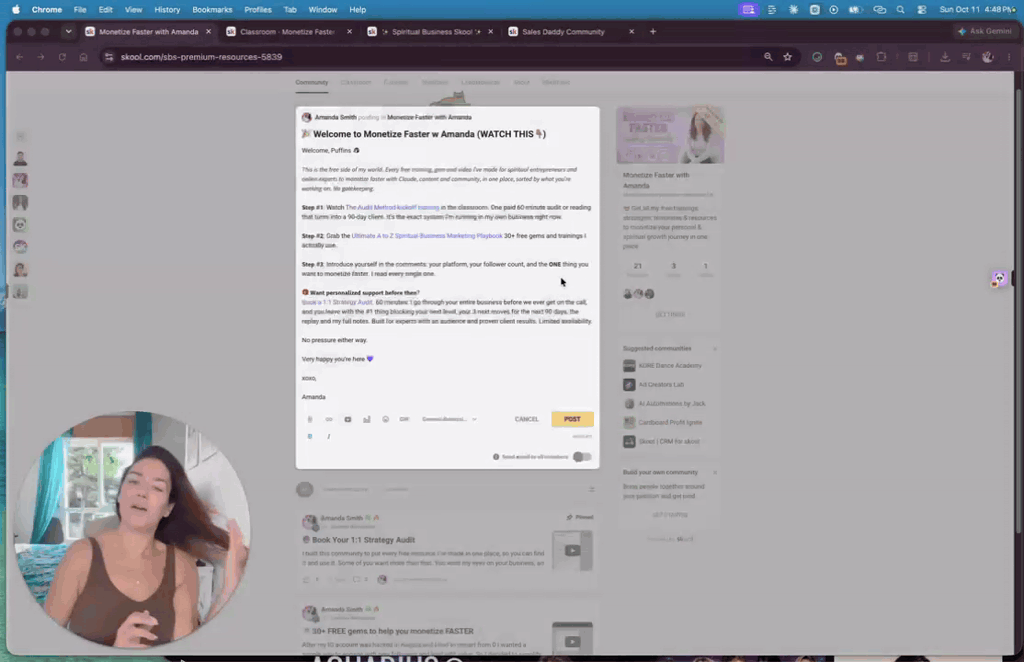The image size is (1024, 662).
Task: Open the Book Your 1:1 Strategy Audit post
Action: point(363,540)
